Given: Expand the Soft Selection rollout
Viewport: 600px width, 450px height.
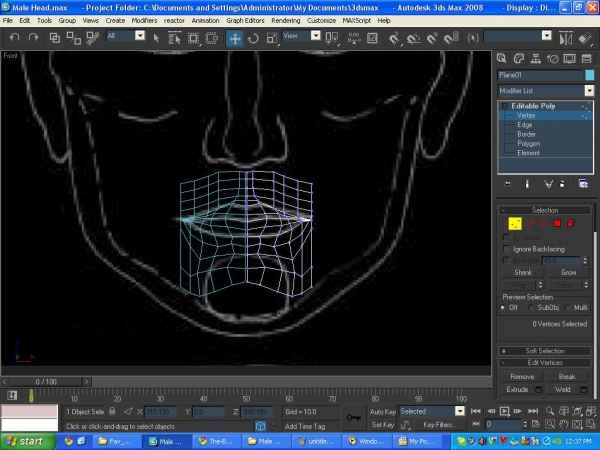Looking at the screenshot, I should [x=504, y=351].
